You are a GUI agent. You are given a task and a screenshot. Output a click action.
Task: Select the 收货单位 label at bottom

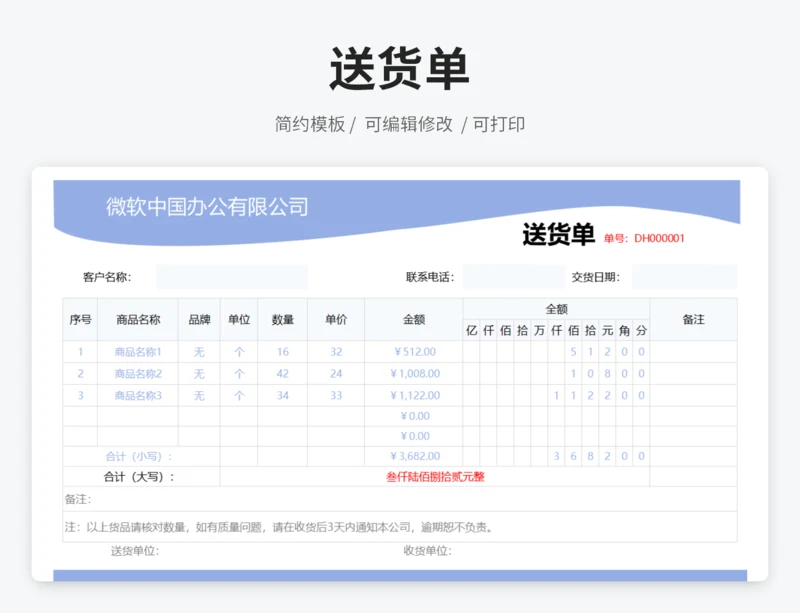tap(427, 551)
